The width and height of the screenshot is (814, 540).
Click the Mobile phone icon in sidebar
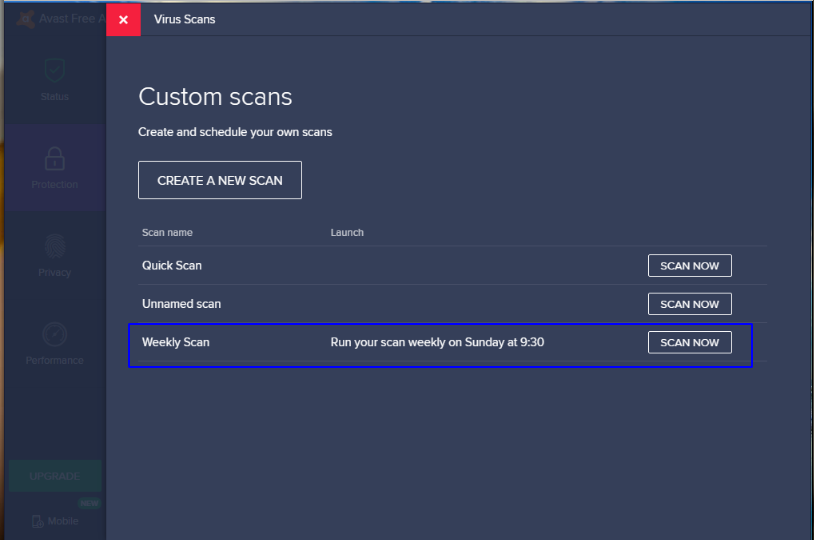coord(37,521)
